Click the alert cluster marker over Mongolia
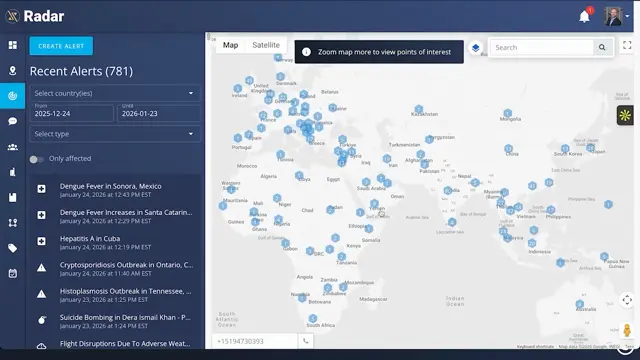The height and width of the screenshot is (360, 640). pyautogui.click(x=507, y=113)
